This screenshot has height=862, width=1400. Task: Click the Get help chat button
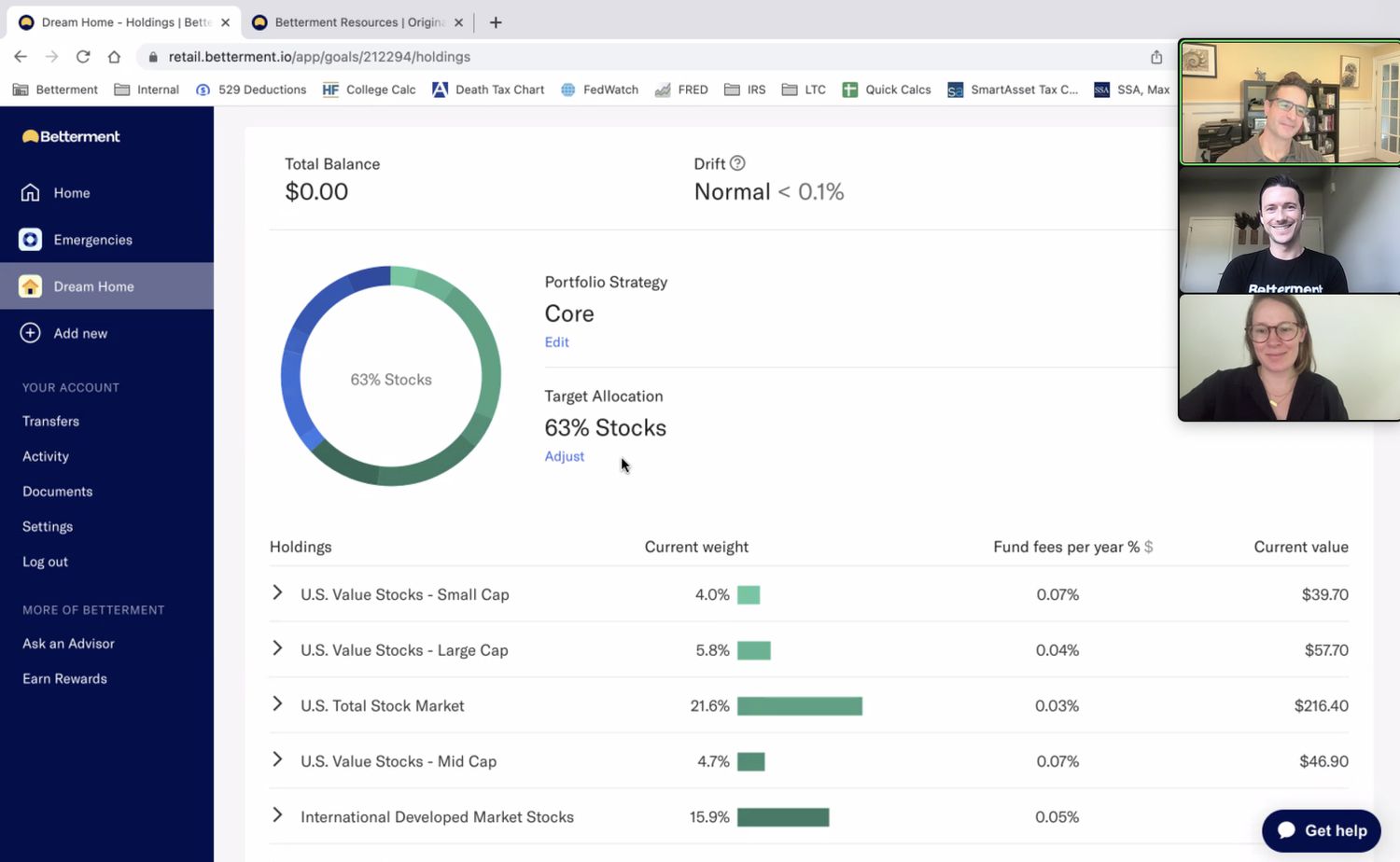pos(1321,830)
